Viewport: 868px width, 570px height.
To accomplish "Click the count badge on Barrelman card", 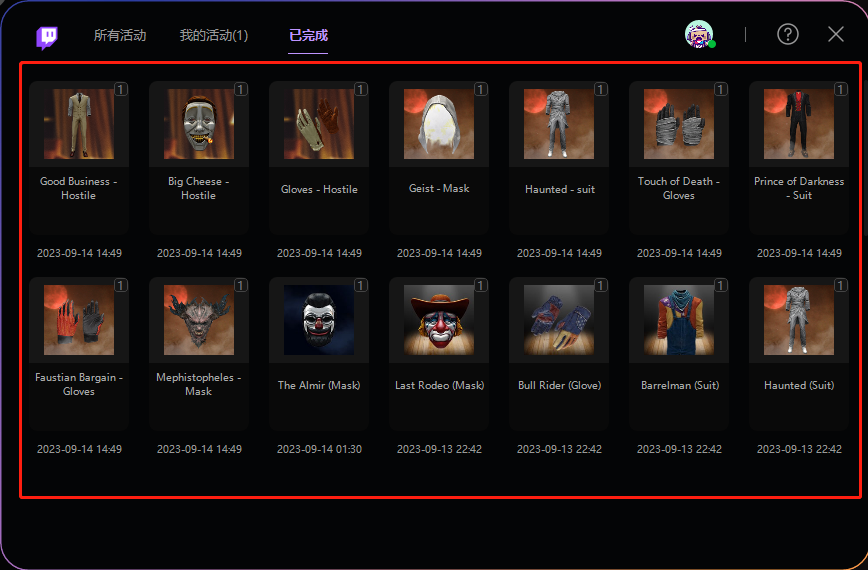I will click(720, 285).
